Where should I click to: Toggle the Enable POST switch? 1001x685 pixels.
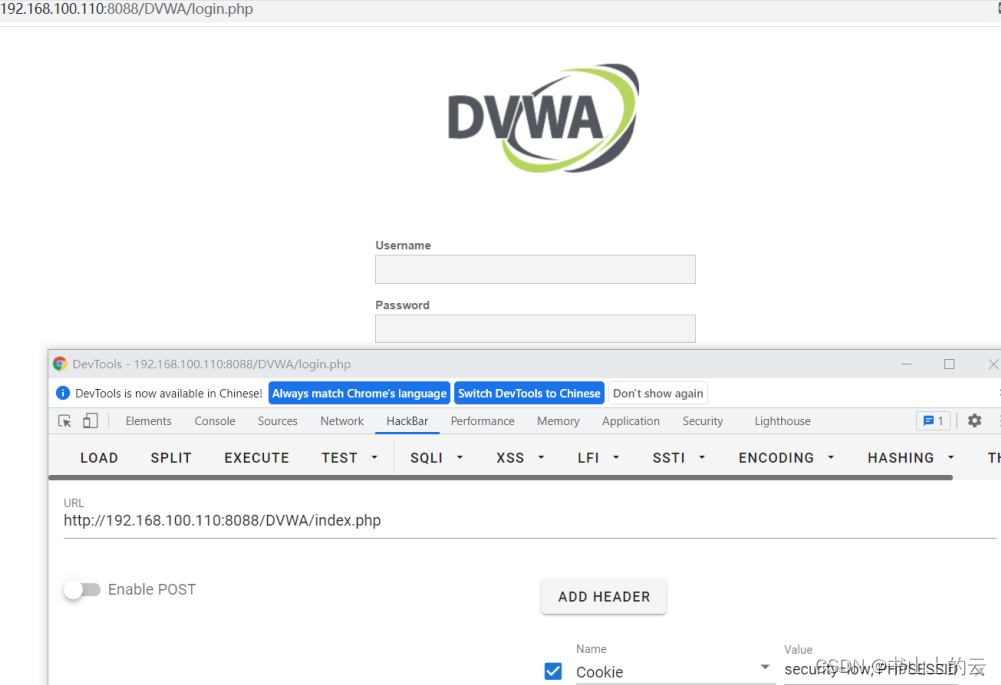coord(82,589)
